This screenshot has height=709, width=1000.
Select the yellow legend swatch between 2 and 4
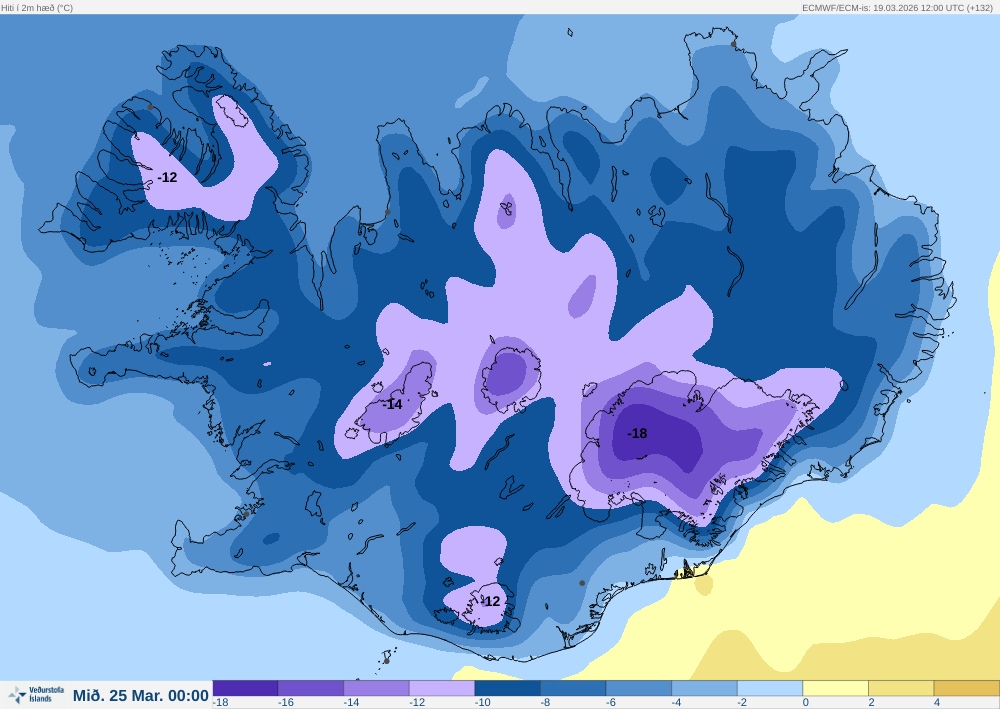(x=901, y=688)
